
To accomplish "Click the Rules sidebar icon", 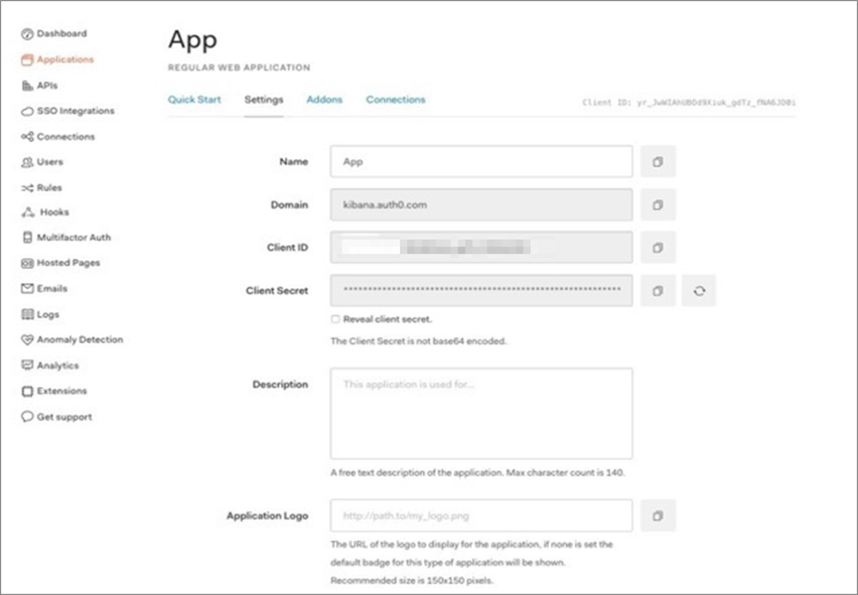I will [27, 186].
